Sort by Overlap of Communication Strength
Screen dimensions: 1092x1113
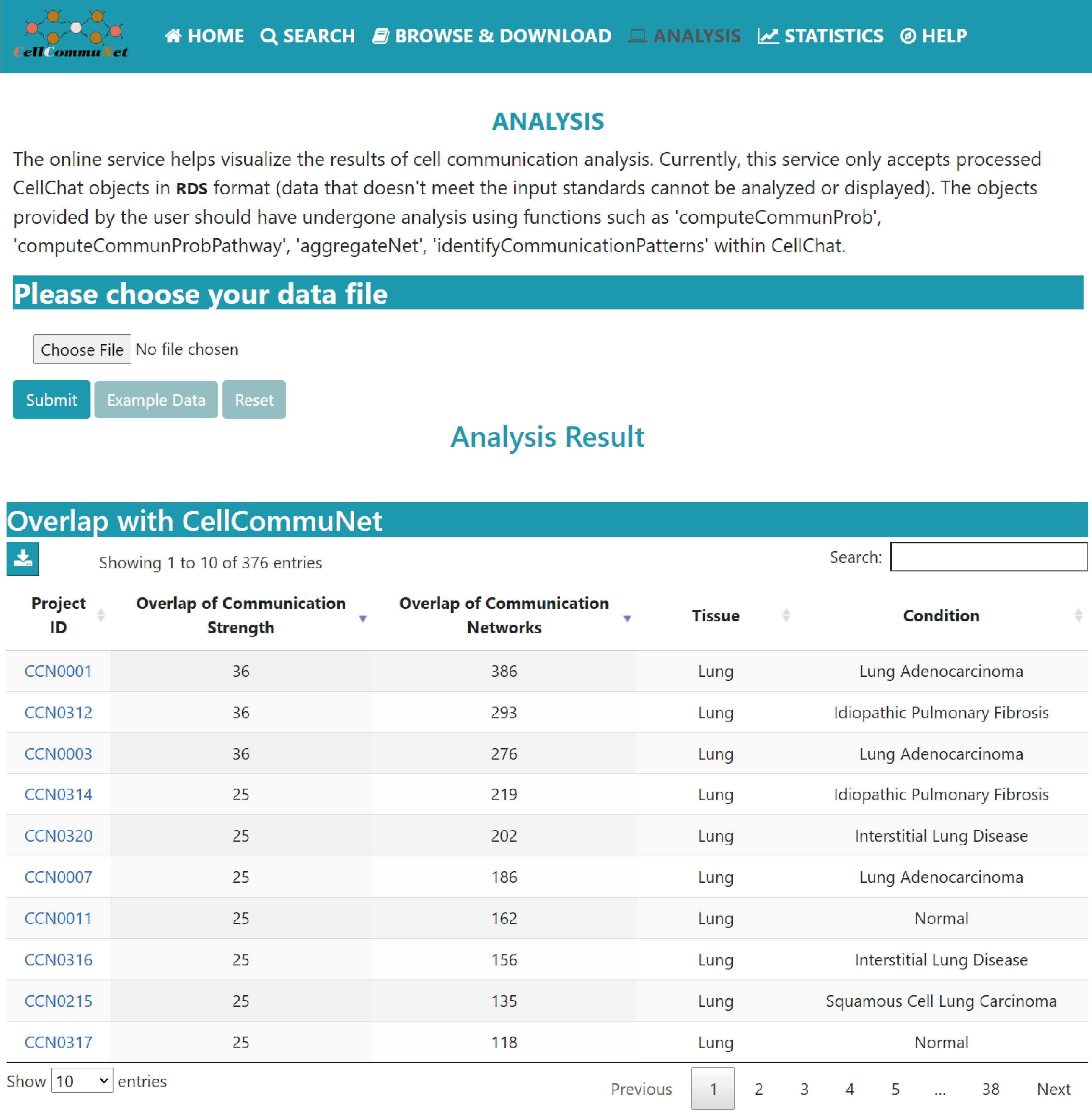tap(241, 615)
